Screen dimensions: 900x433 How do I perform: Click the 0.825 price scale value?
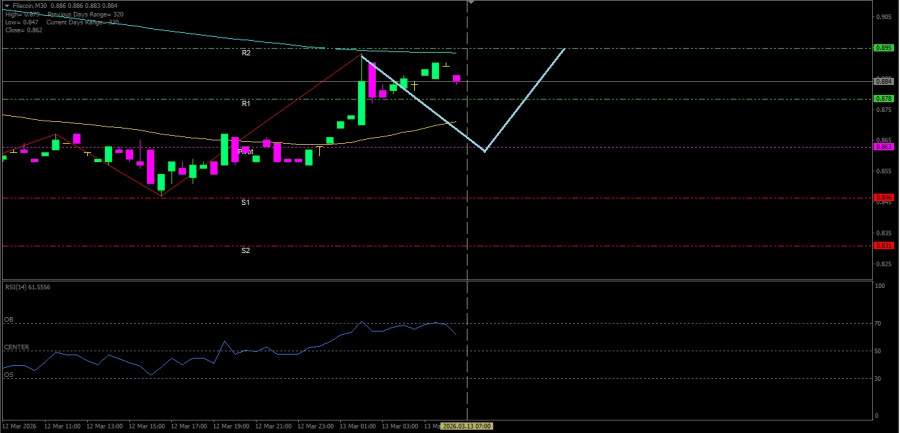coord(882,265)
